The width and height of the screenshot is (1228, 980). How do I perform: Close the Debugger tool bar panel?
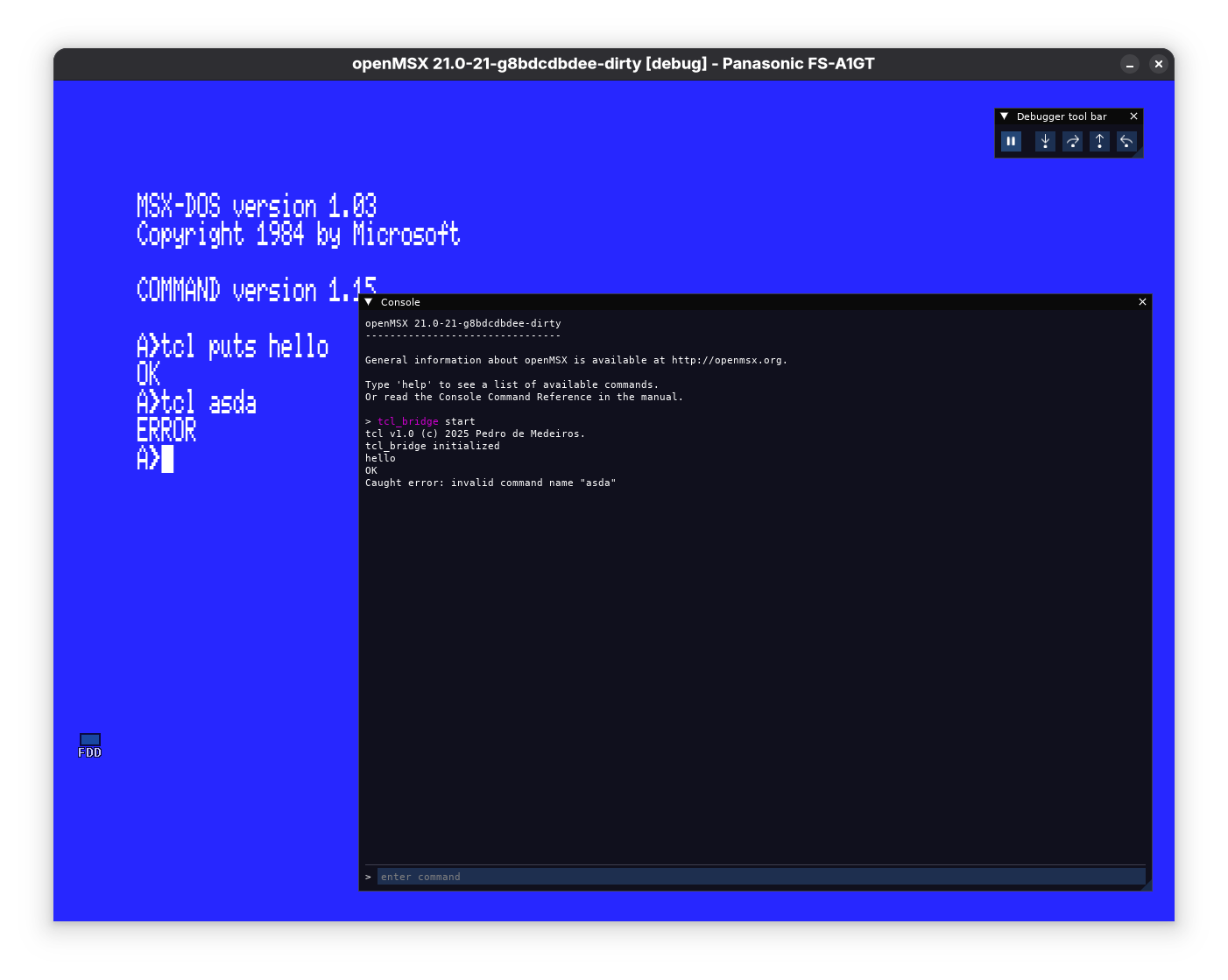1133,116
